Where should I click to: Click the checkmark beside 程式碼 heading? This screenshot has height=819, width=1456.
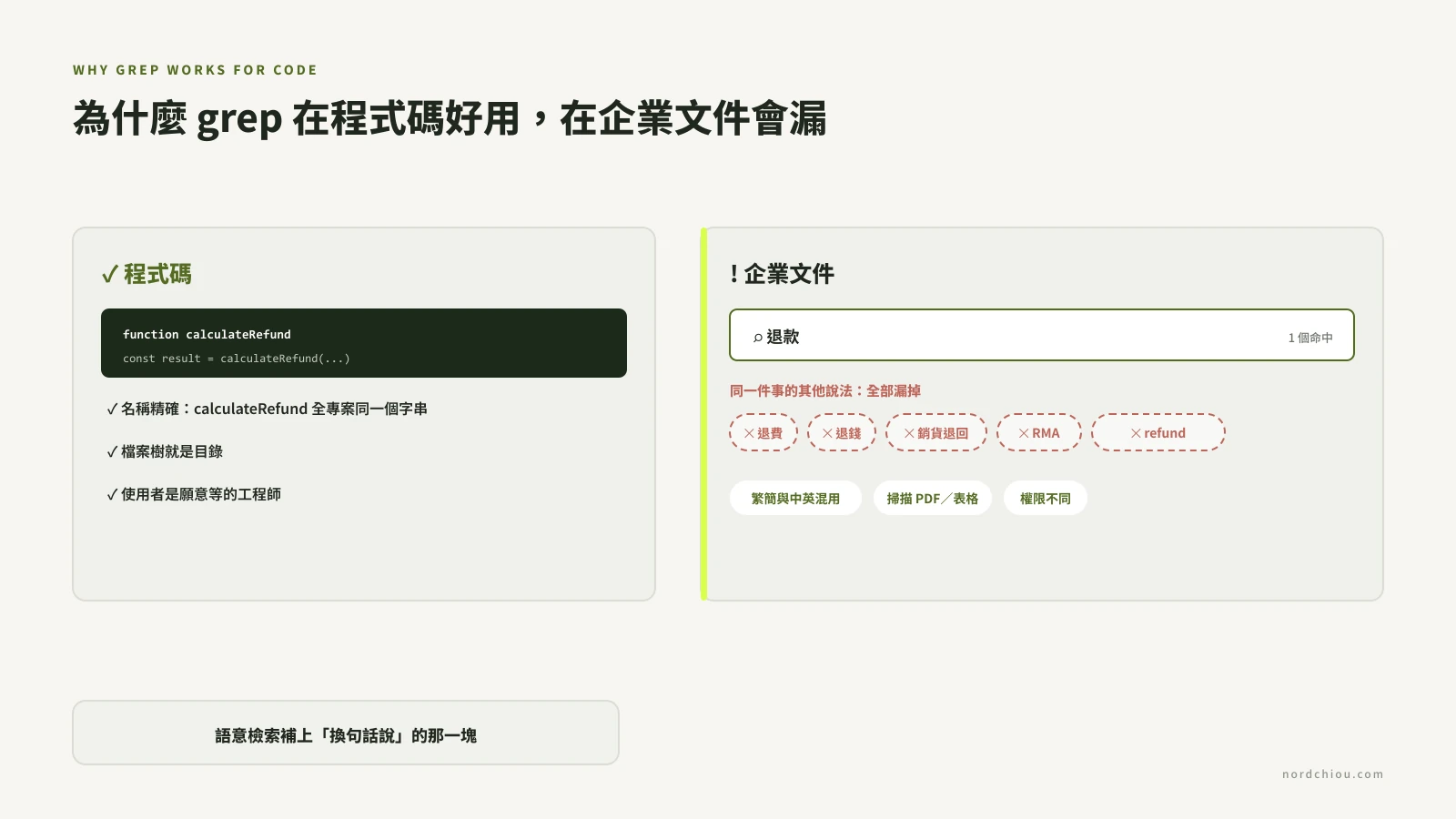point(110,274)
